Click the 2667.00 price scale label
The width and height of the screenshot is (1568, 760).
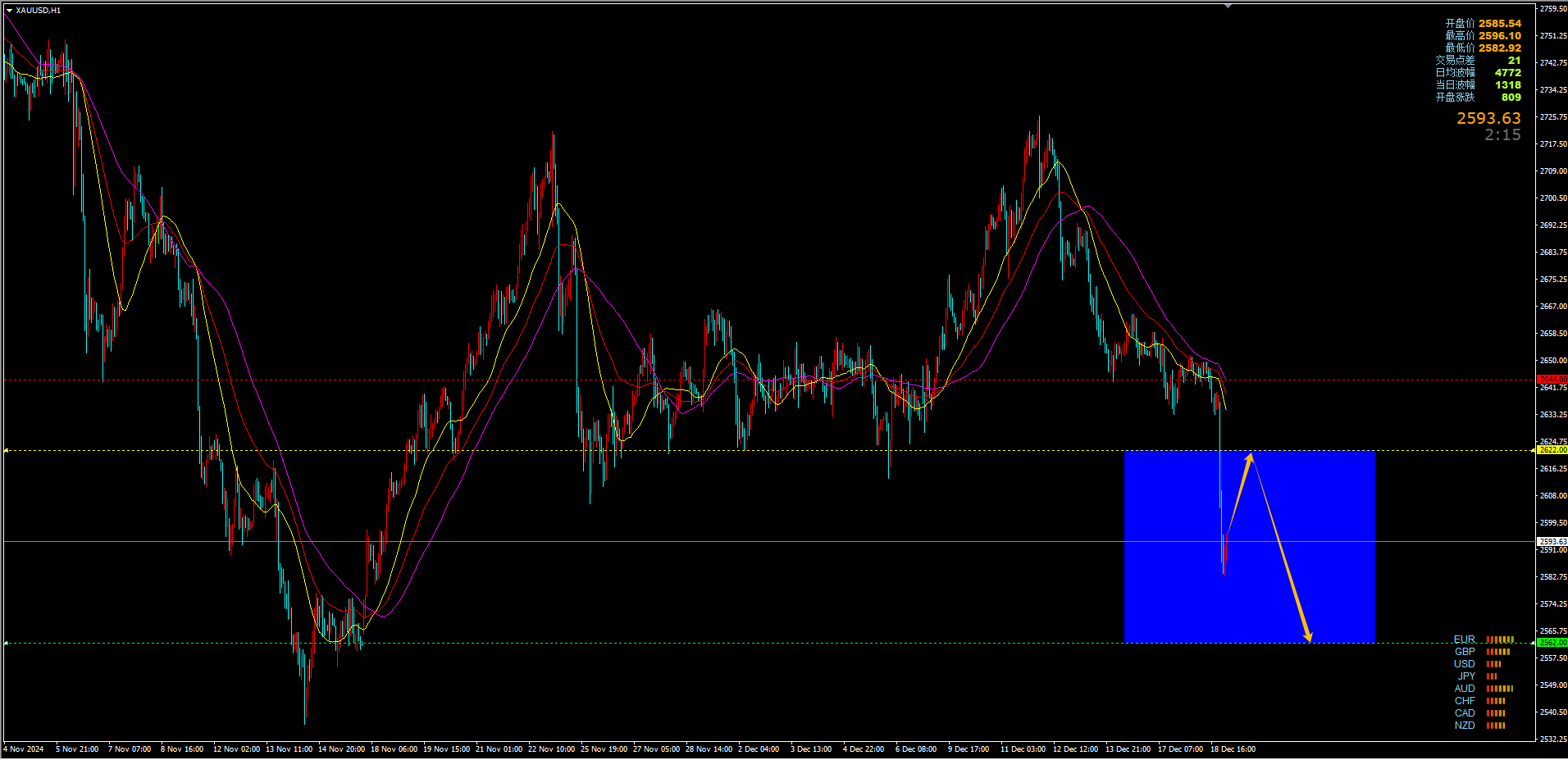pyautogui.click(x=1553, y=307)
